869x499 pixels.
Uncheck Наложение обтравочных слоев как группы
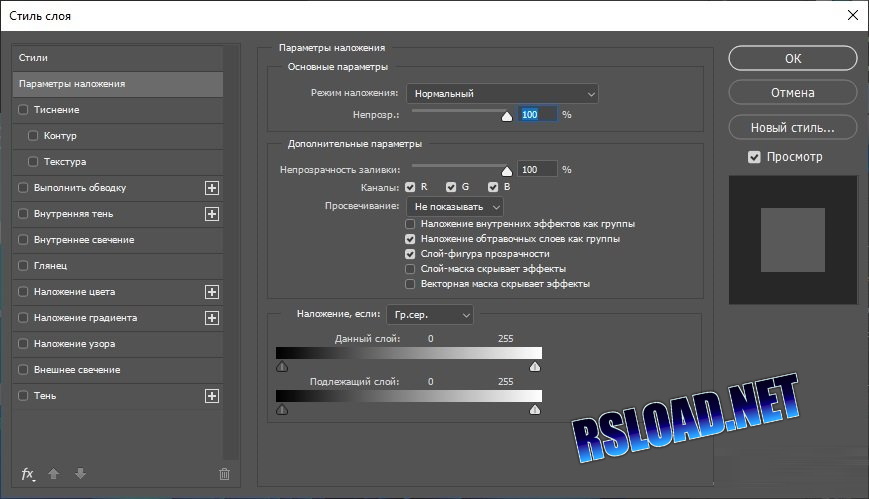[x=410, y=240]
